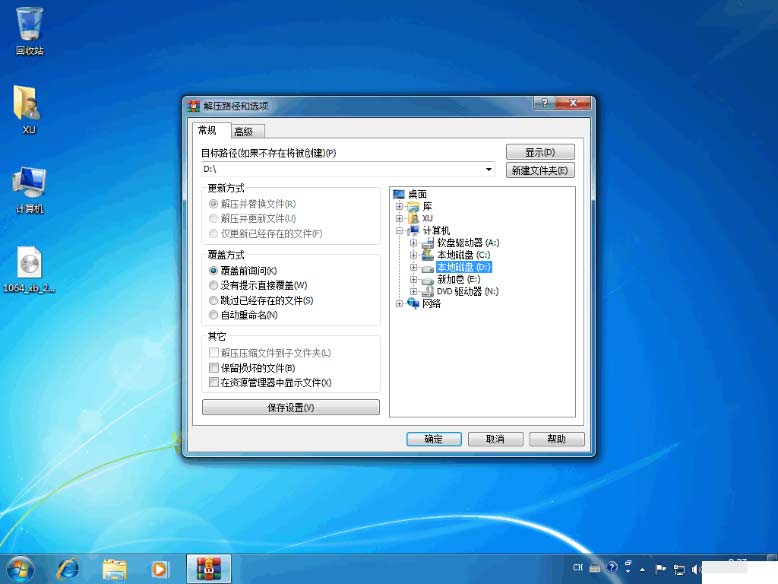Screen dimensions: 778x584
Task: Expand the Libraries (库) tree node
Action: tap(399, 206)
